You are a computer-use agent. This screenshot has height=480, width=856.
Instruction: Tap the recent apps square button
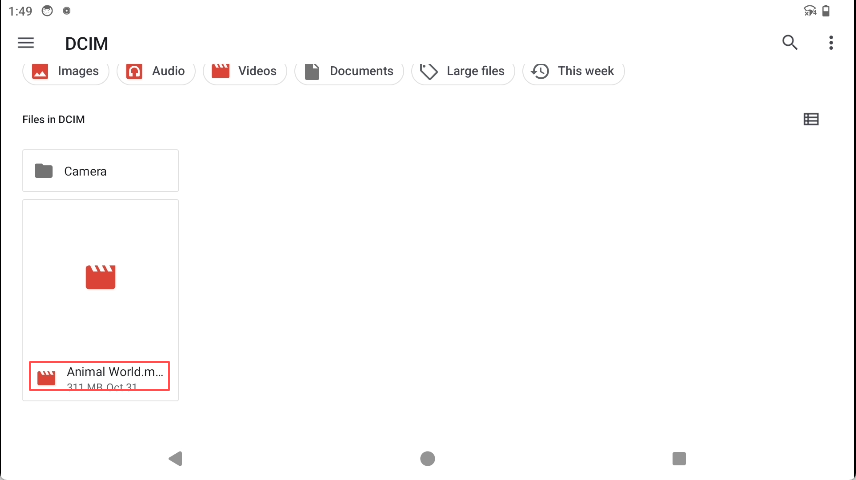(679, 459)
